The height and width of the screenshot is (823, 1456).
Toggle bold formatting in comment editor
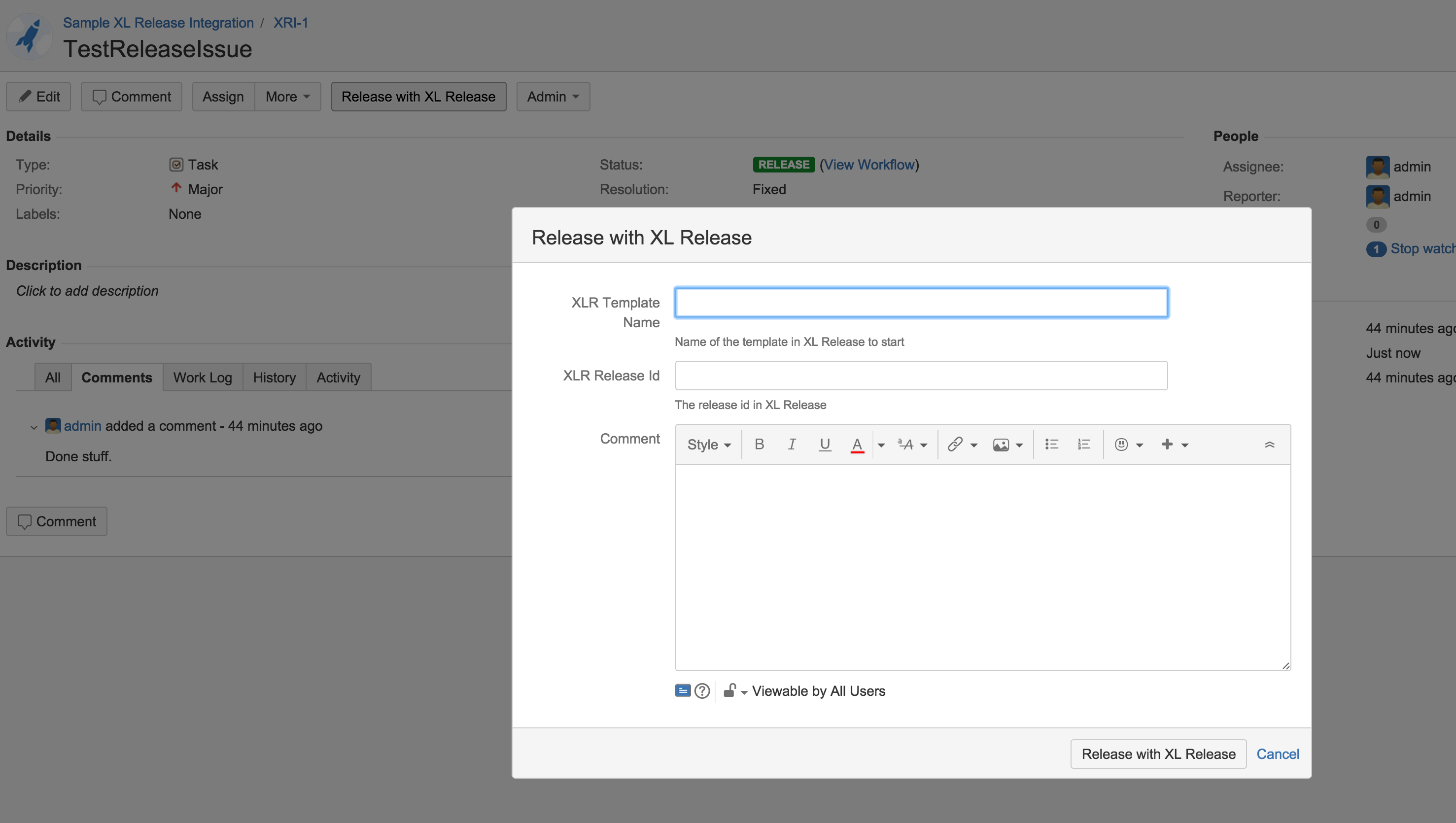(759, 445)
